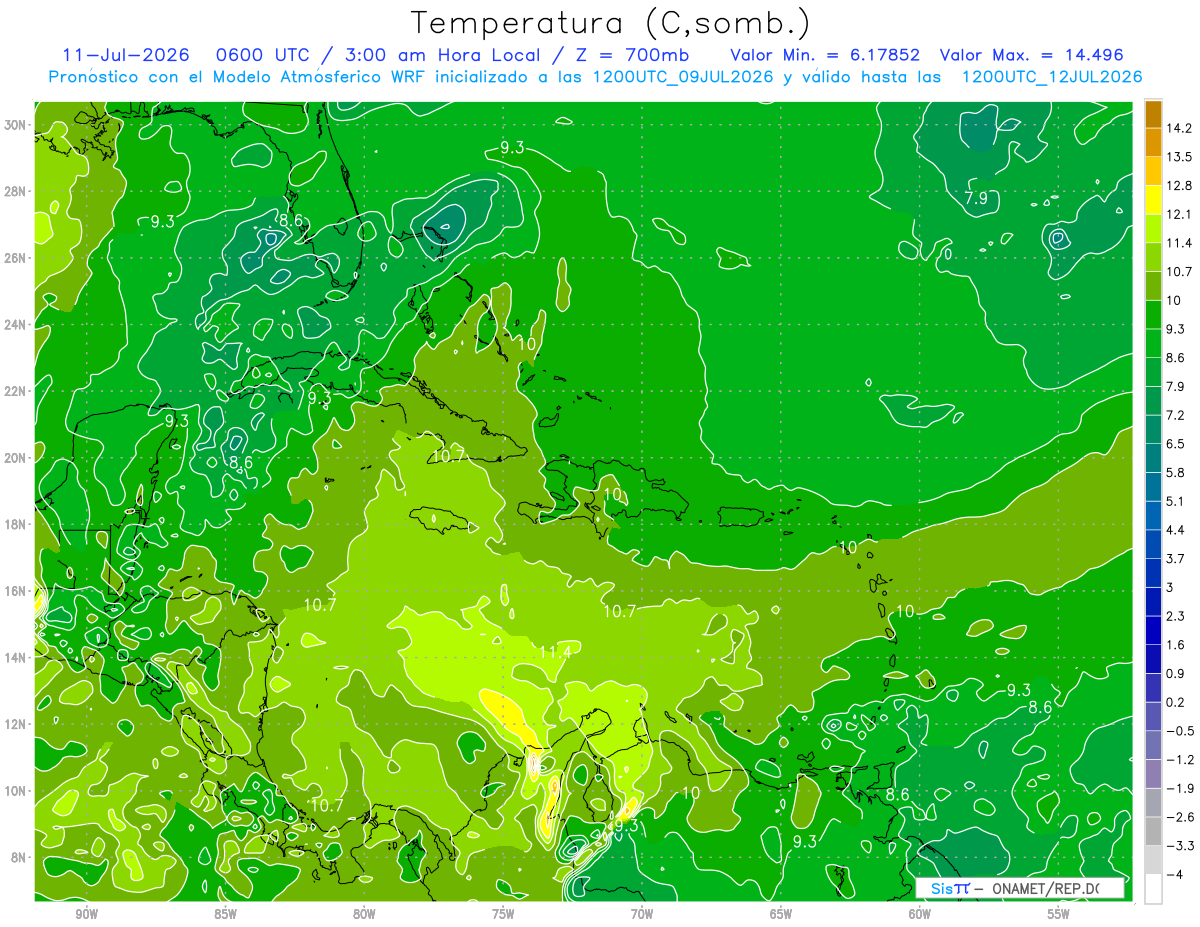Image resolution: width=1200 pixels, height=927 pixels.
Task: Click the '10N' latitude axis label
Action: click(x=17, y=791)
